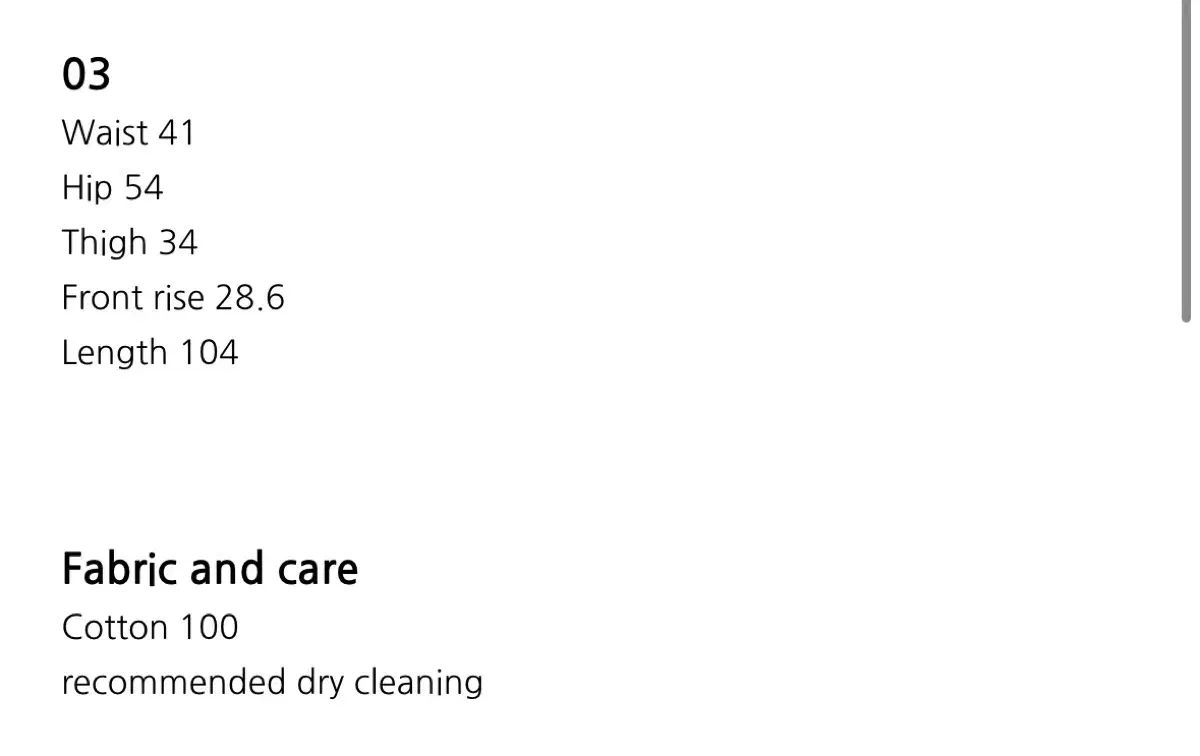The image size is (1200, 756).
Task: Select the thigh value 34
Action: pos(178,243)
